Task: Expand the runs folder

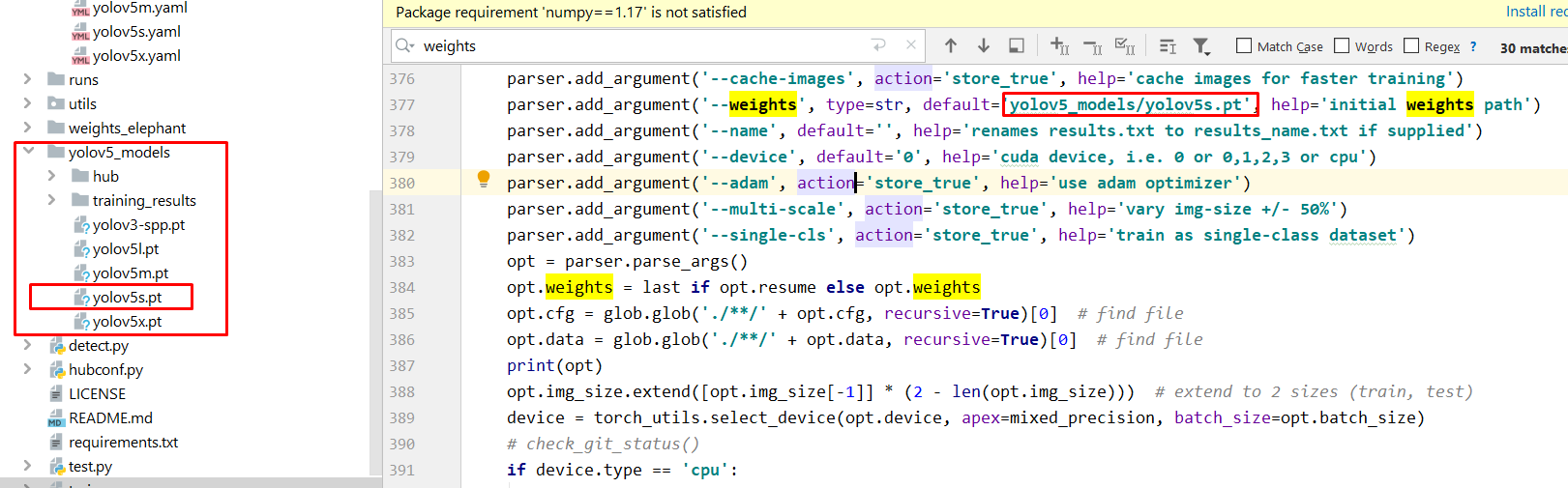Action: coord(27,79)
